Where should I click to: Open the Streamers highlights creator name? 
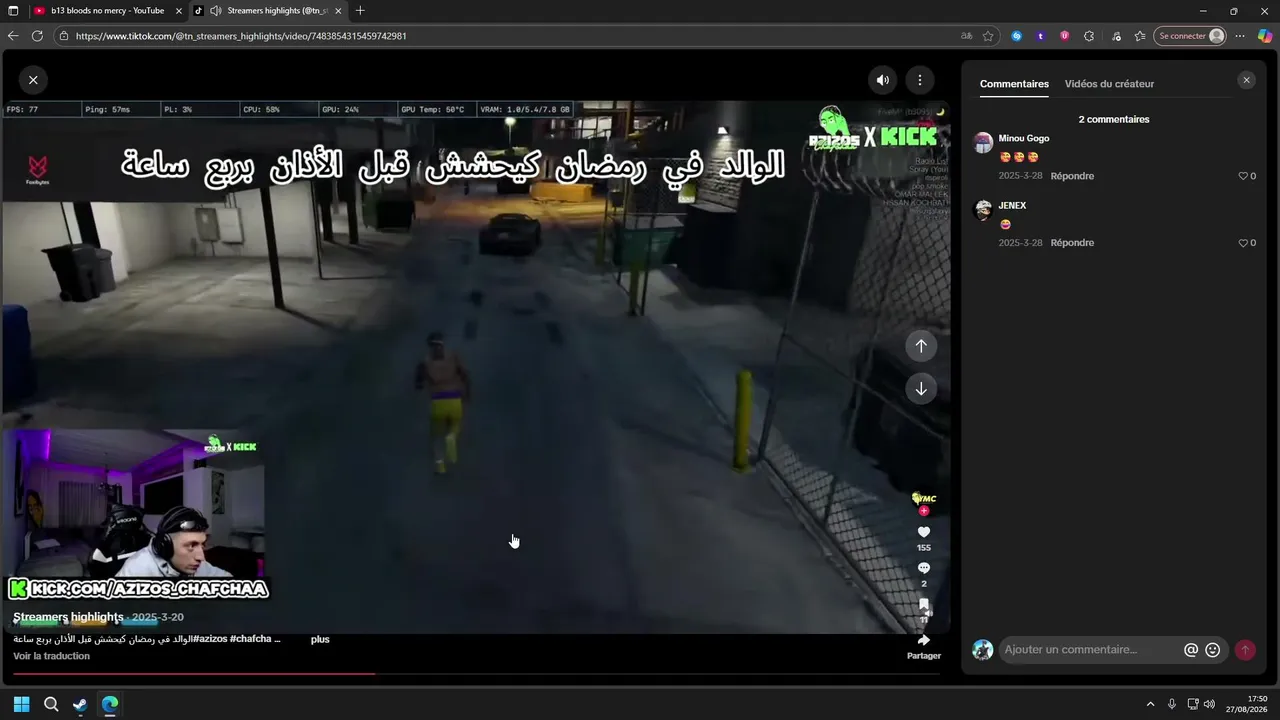pos(68,617)
